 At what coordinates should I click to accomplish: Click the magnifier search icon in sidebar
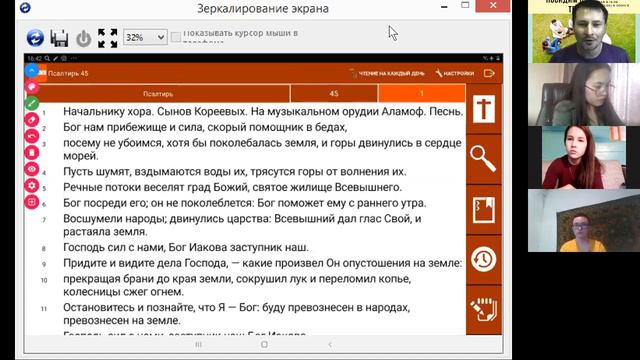point(483,158)
